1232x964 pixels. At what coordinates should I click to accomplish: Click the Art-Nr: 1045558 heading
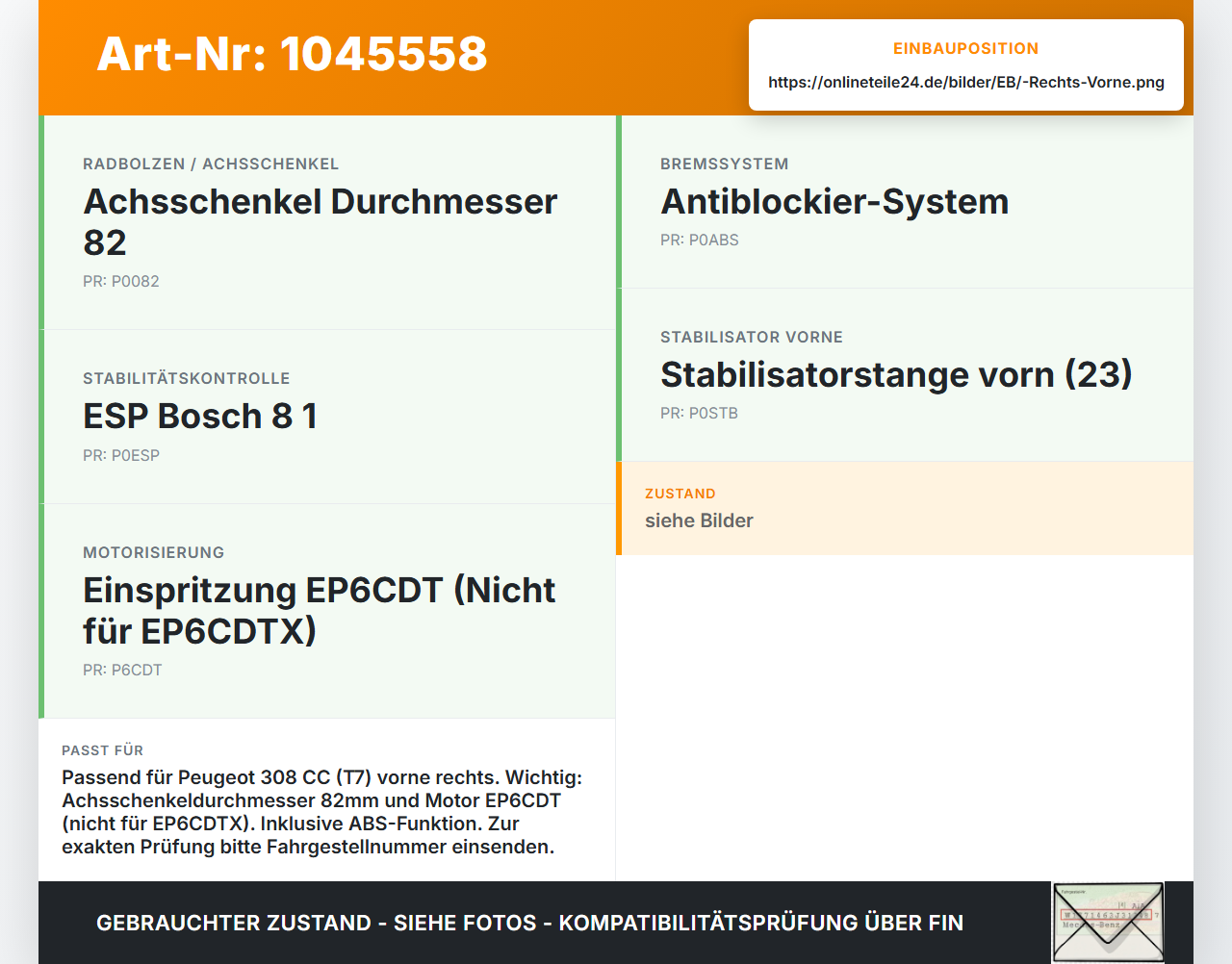(293, 54)
